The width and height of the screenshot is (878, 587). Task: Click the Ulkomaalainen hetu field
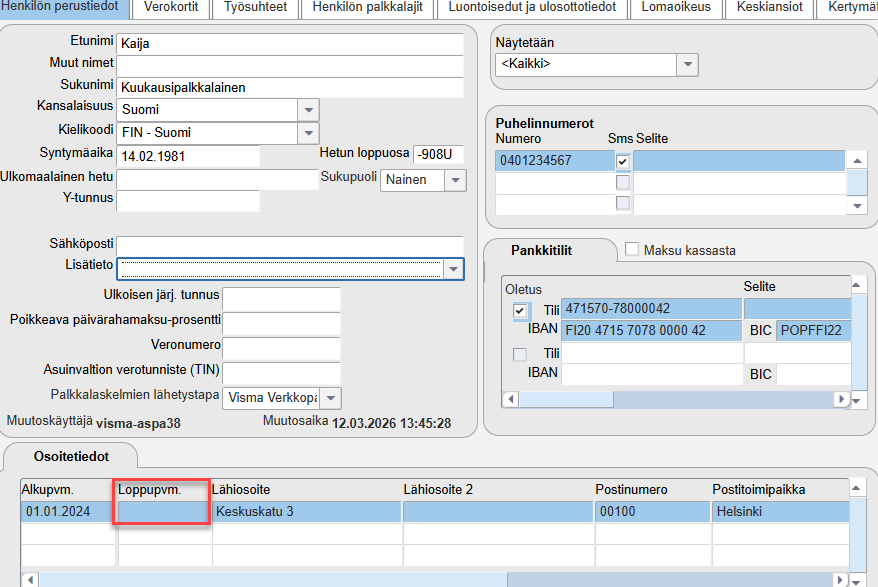pos(217,179)
